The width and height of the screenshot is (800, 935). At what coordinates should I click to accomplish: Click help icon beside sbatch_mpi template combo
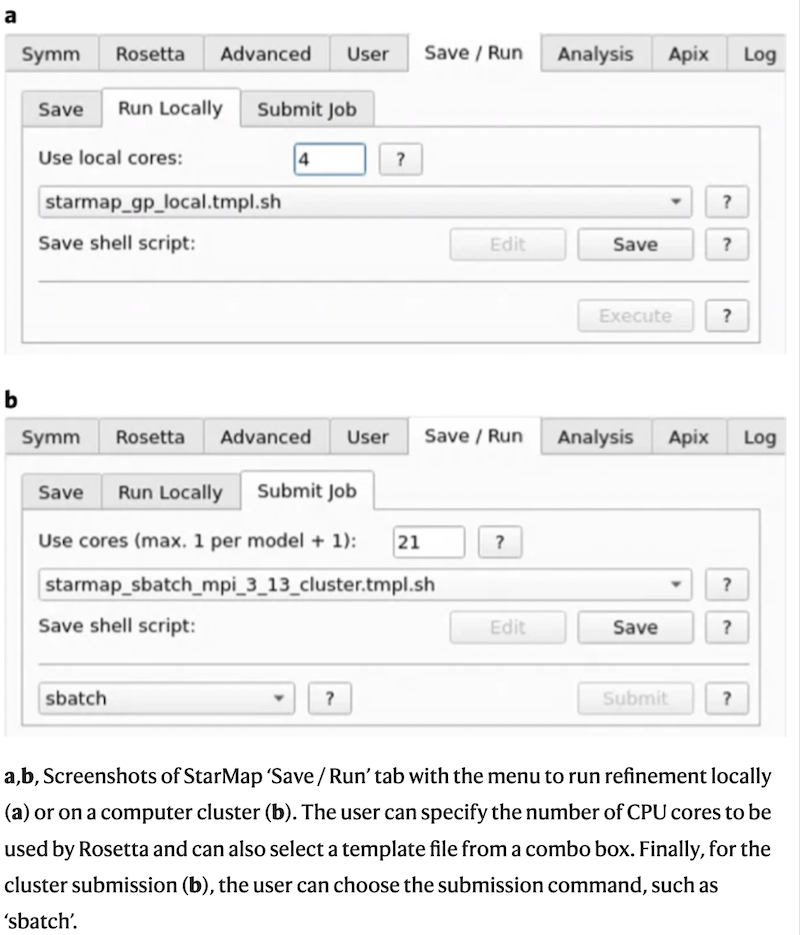(727, 585)
